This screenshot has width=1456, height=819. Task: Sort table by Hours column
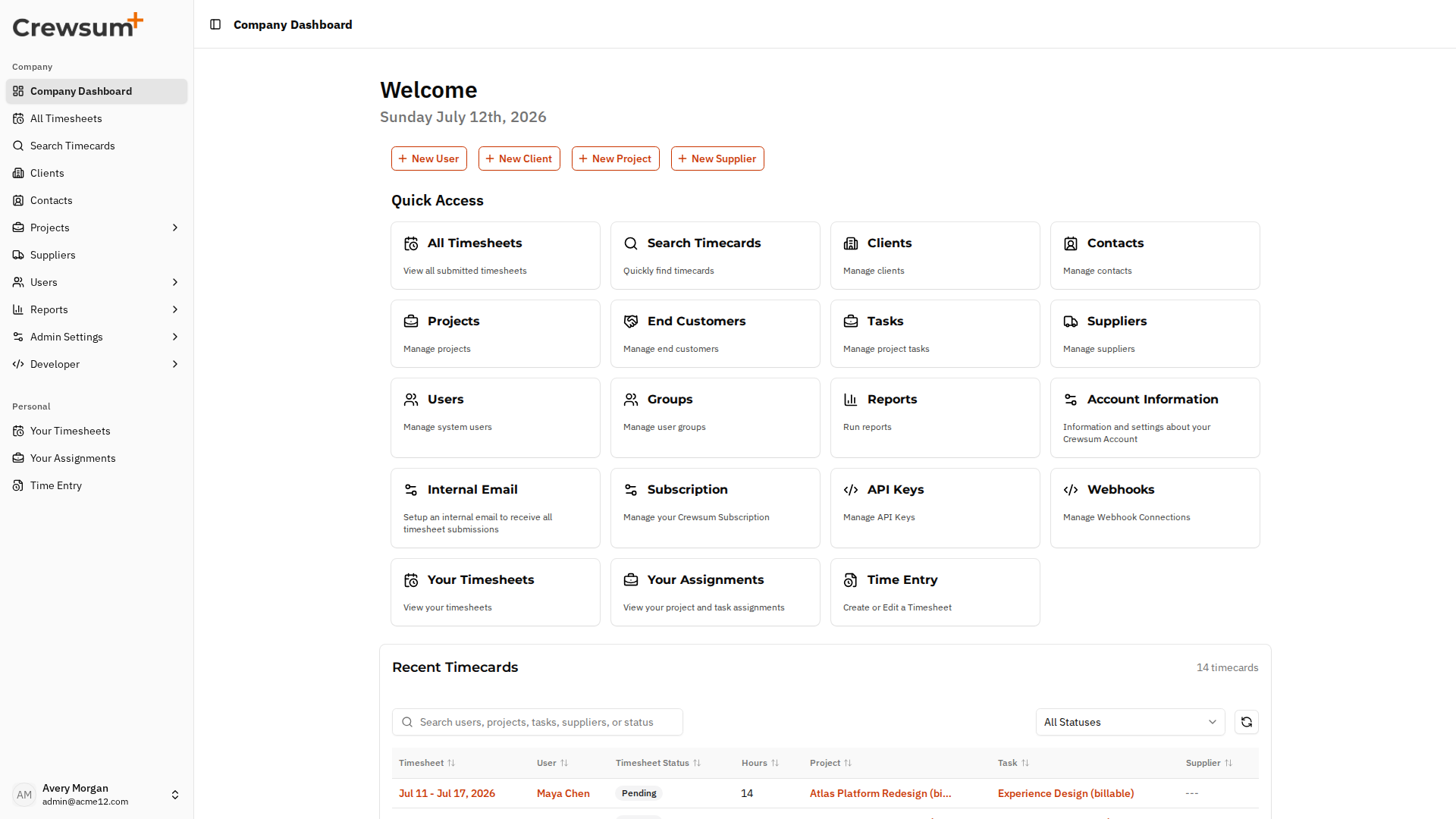(761, 763)
